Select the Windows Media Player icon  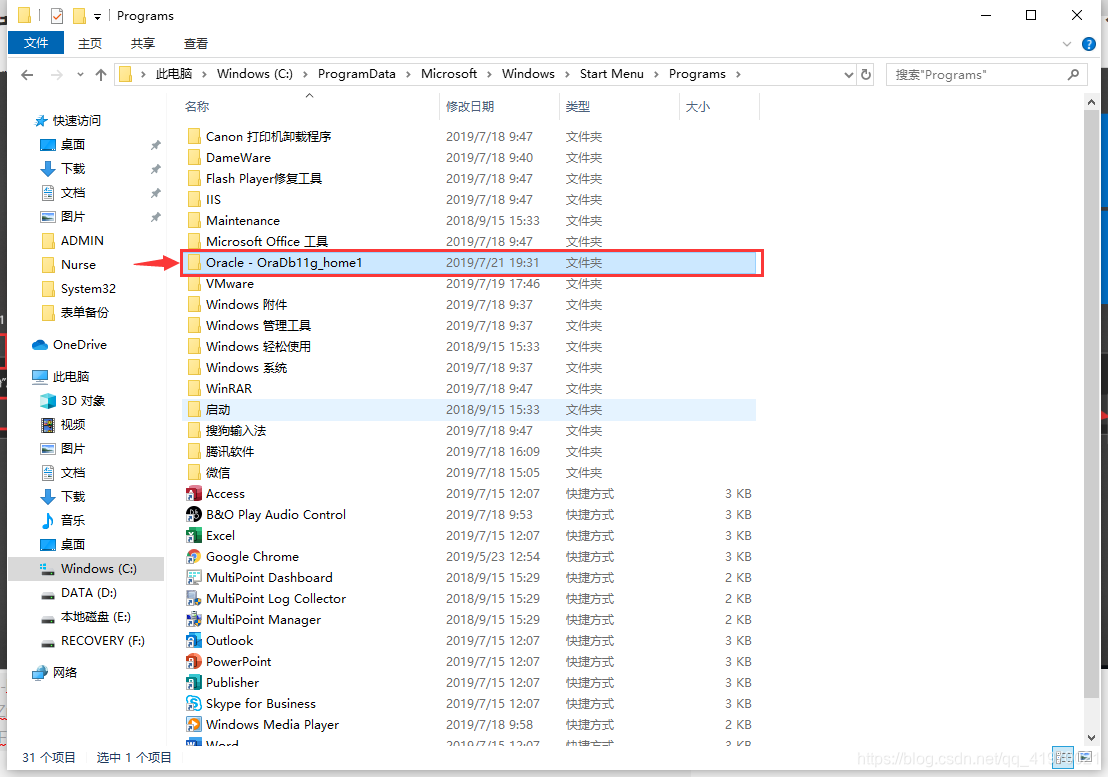pos(194,725)
